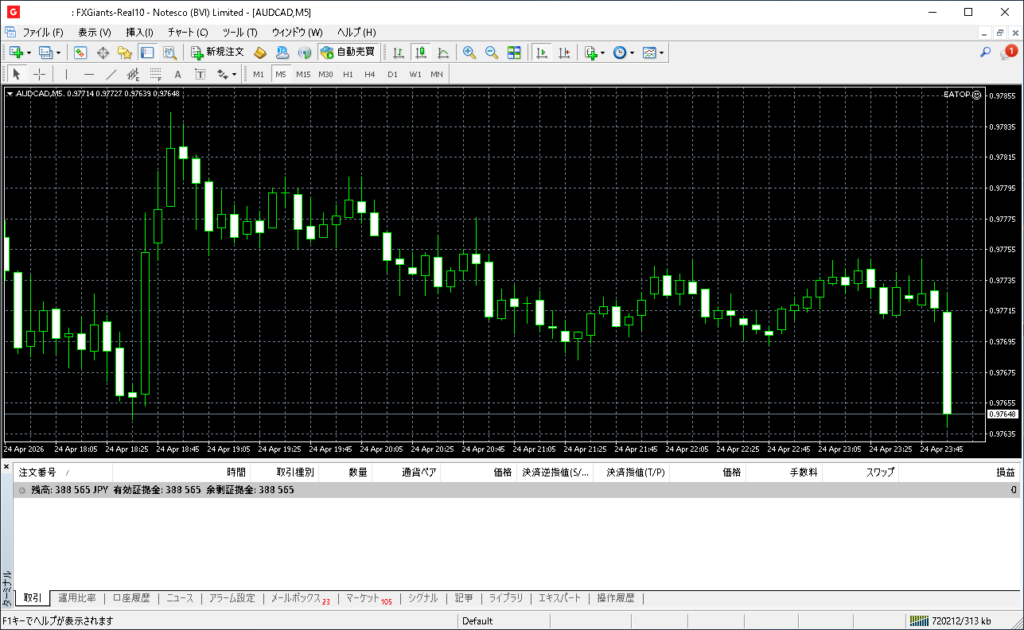Switch chart to candlestick mode
The width and height of the screenshot is (1024, 630).
point(421,52)
